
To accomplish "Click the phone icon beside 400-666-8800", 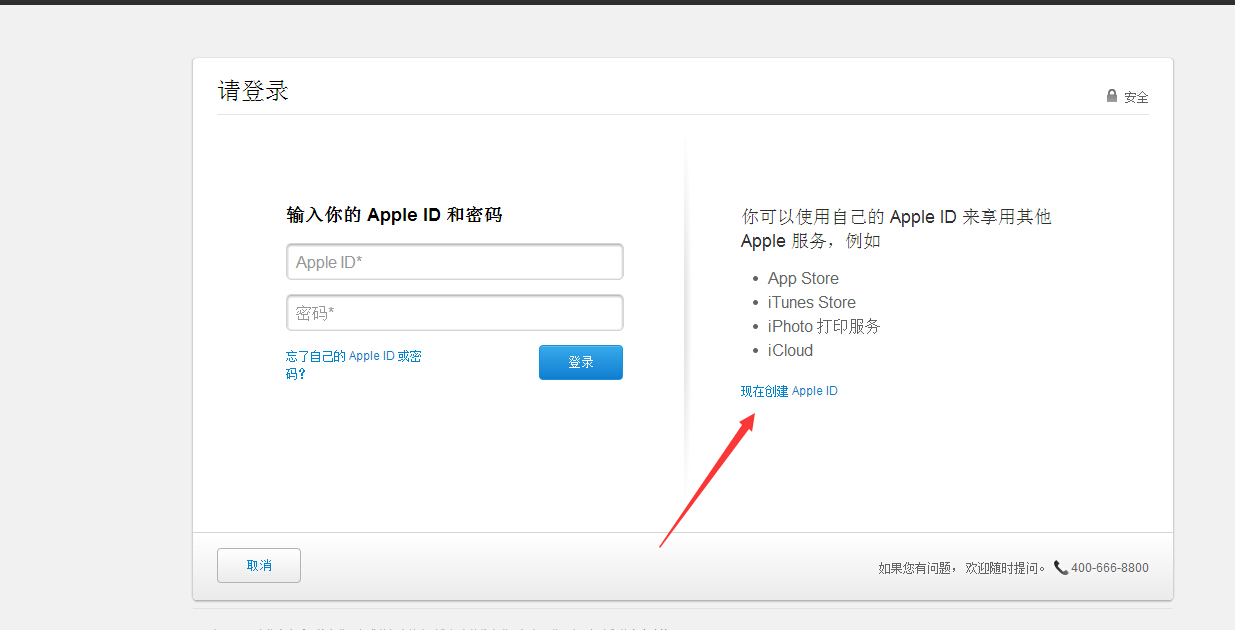I will click(x=1060, y=567).
